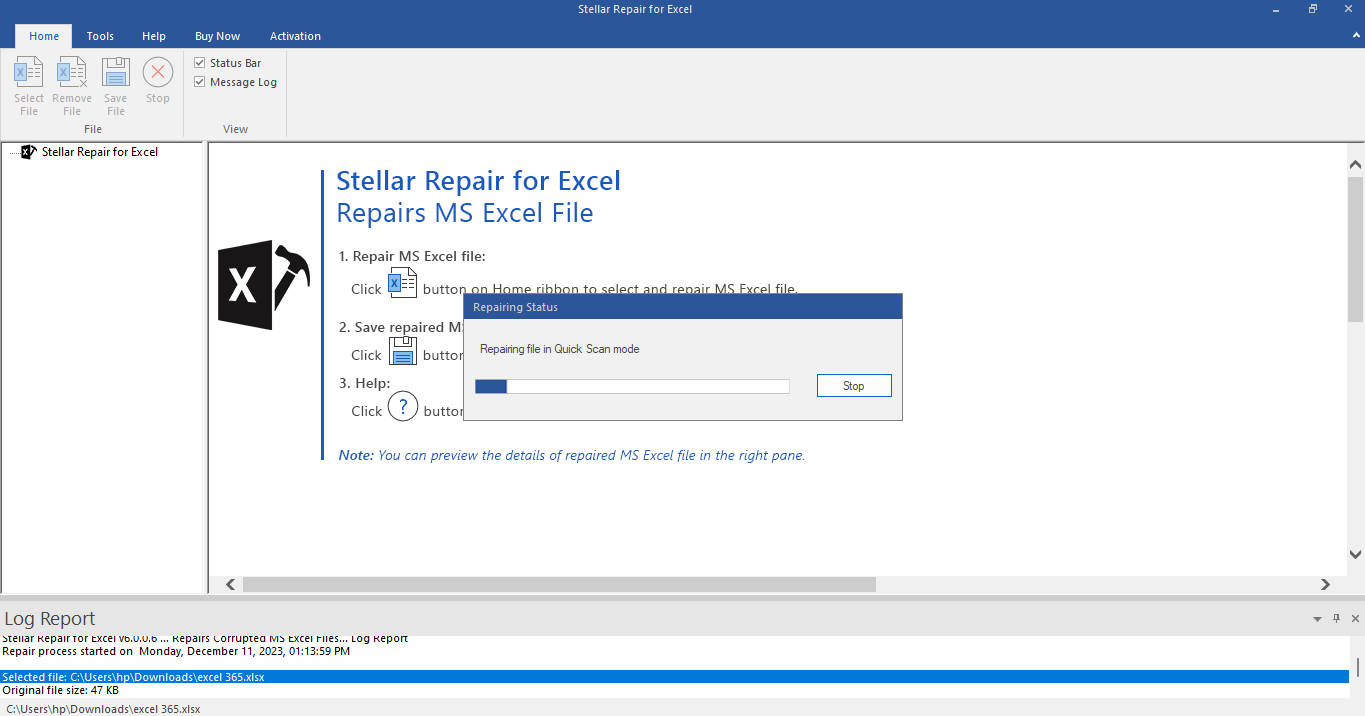Click the horizontal scrollbar thumb
The image size is (1365, 716).
click(559, 585)
